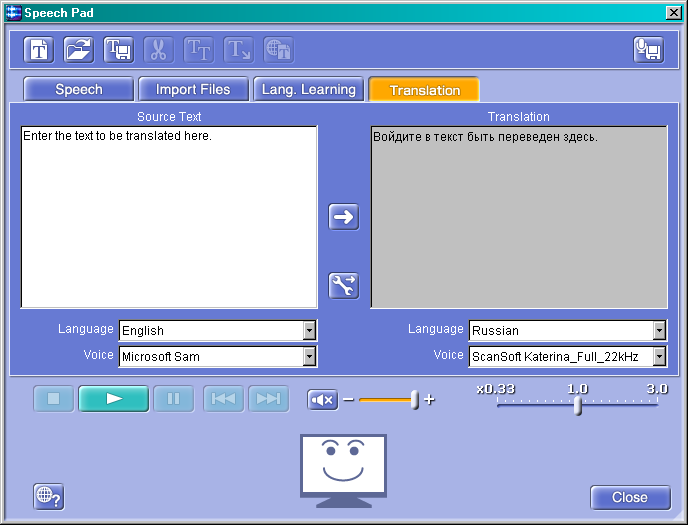Screen dimensions: 688x525
Task: Switch to the Speech tab
Action: point(79,90)
